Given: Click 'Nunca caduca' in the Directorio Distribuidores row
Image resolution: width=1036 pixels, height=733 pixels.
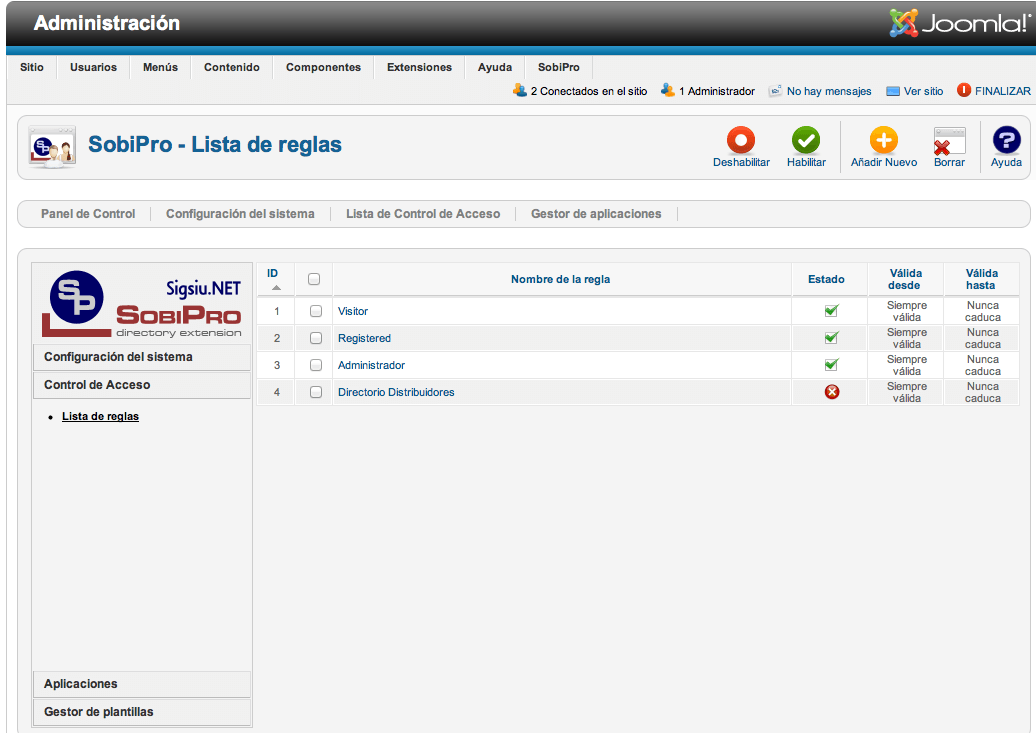Looking at the screenshot, I should 982,393.
